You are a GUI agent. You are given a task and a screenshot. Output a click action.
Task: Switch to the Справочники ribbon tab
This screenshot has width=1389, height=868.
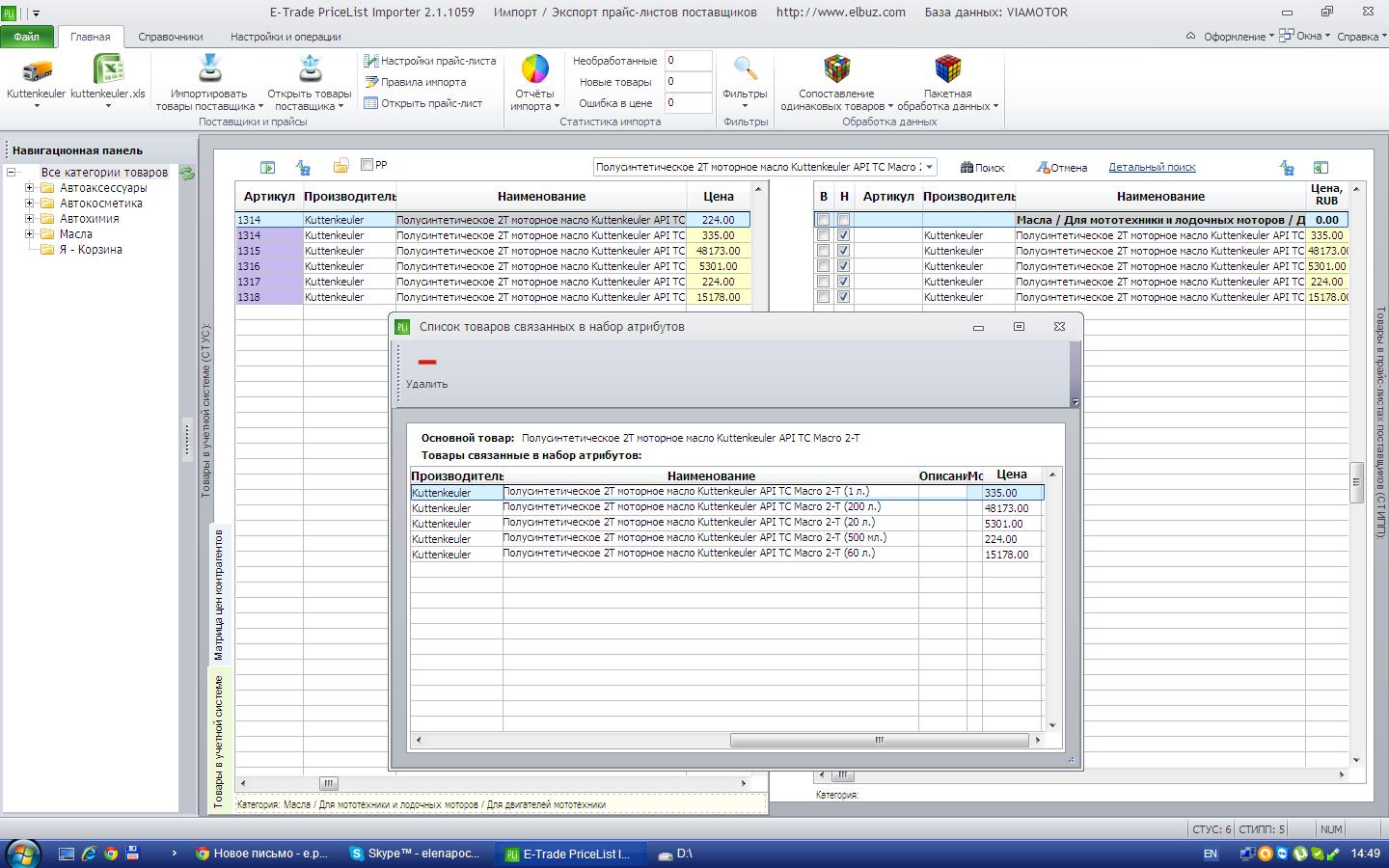click(171, 37)
